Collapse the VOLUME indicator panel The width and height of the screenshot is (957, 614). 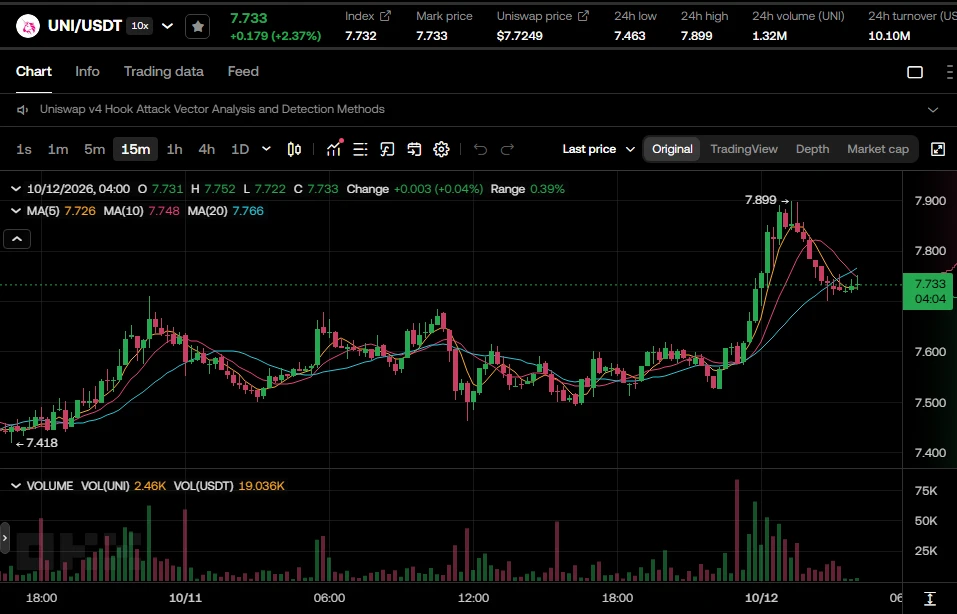point(16,486)
